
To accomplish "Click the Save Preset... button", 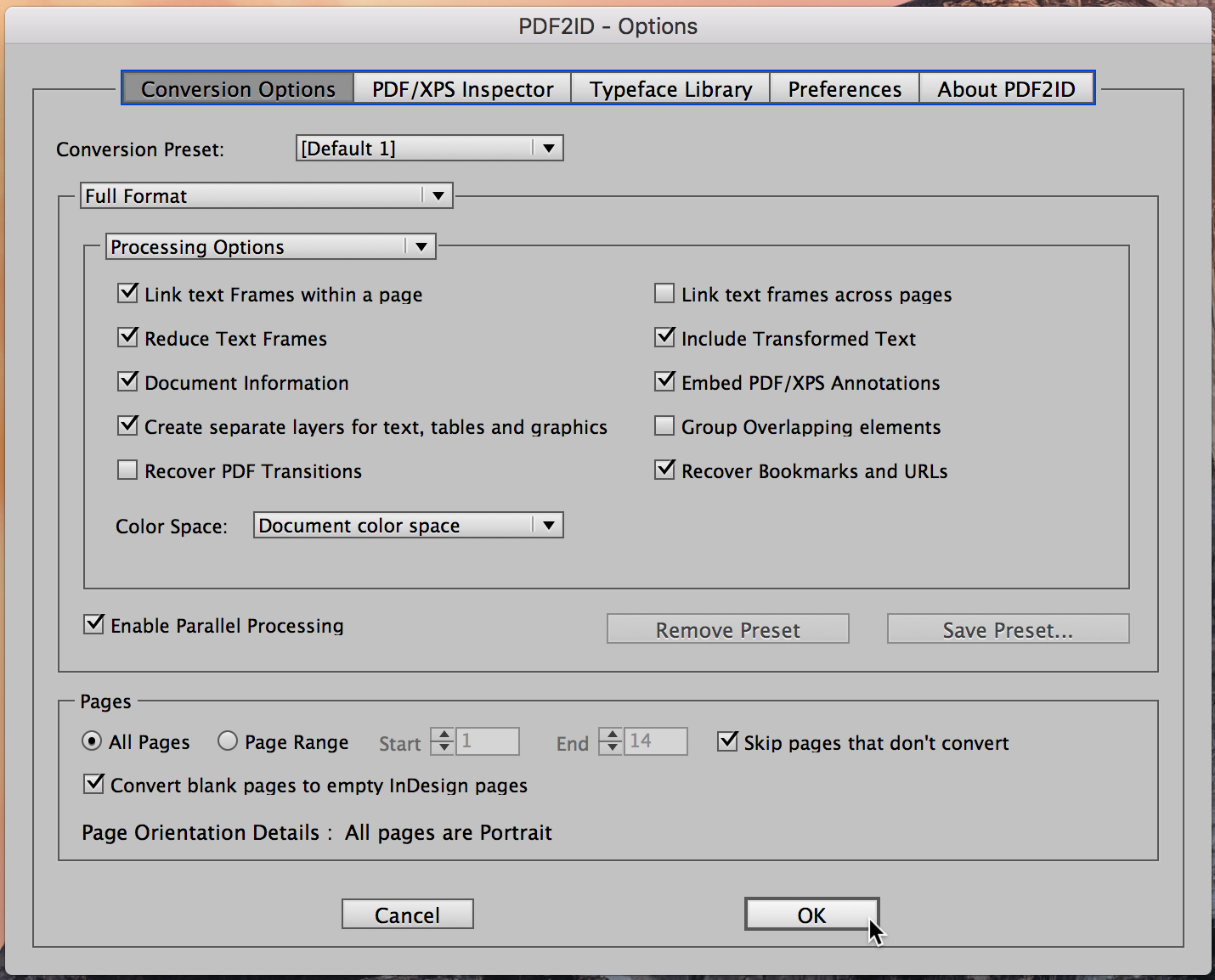I will [1009, 629].
